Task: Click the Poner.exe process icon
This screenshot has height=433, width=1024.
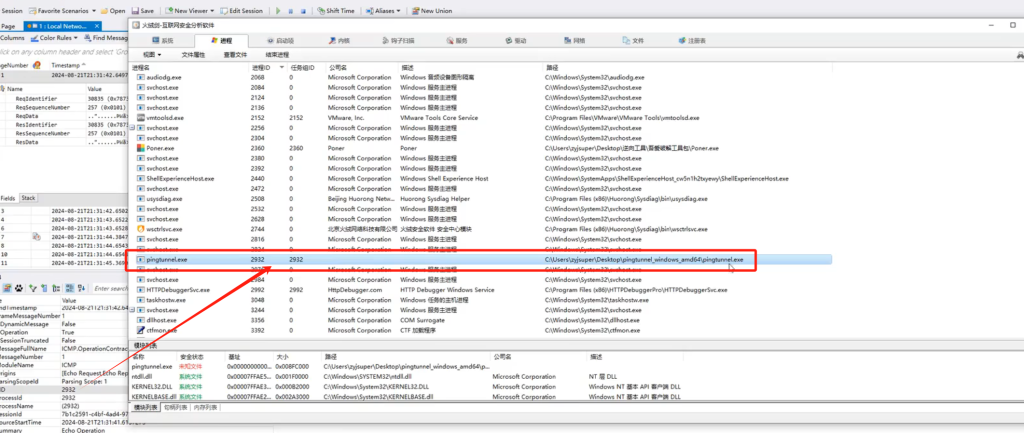Action: pyautogui.click(x=140, y=148)
